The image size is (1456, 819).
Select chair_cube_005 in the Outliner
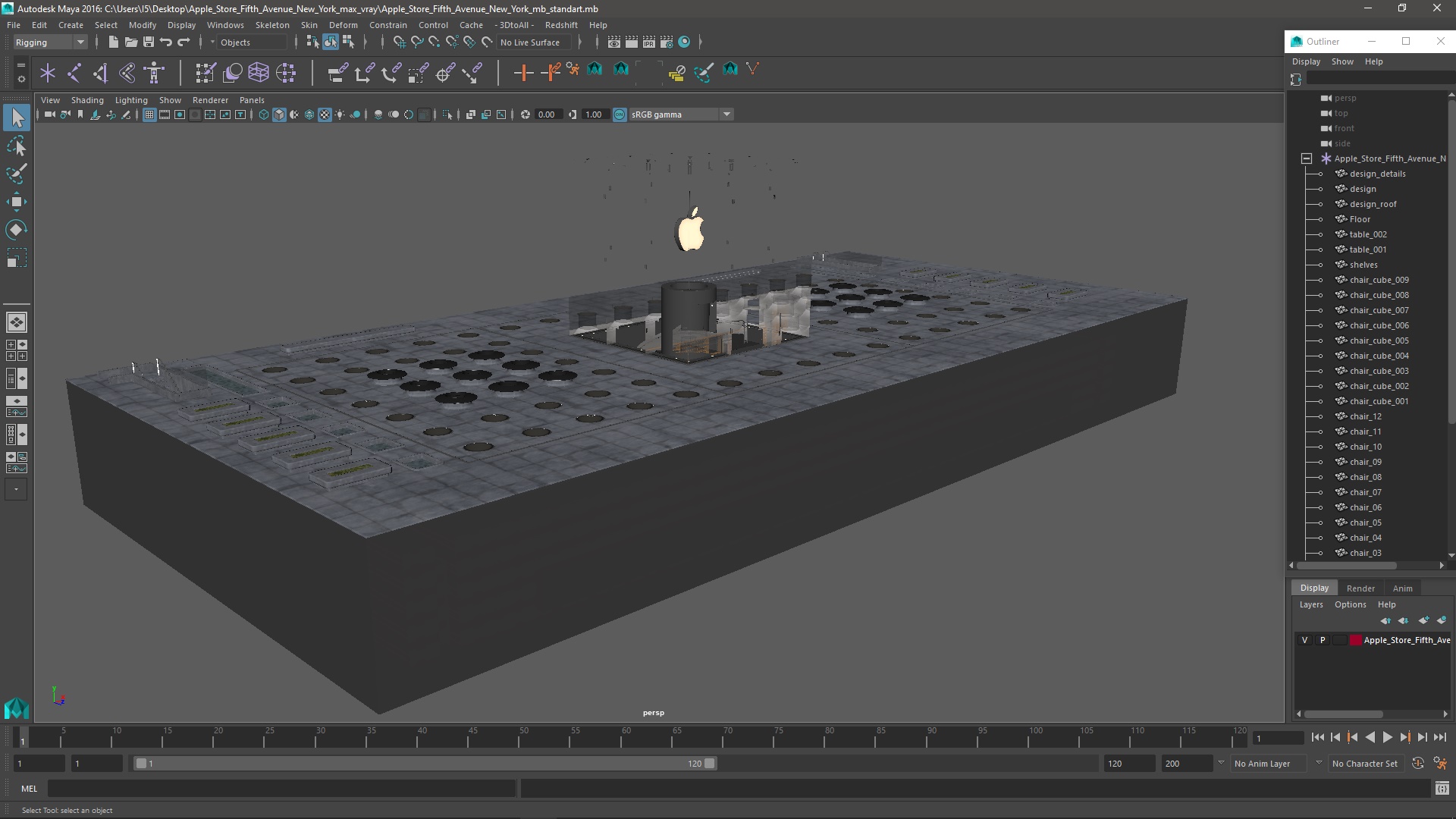point(1379,340)
